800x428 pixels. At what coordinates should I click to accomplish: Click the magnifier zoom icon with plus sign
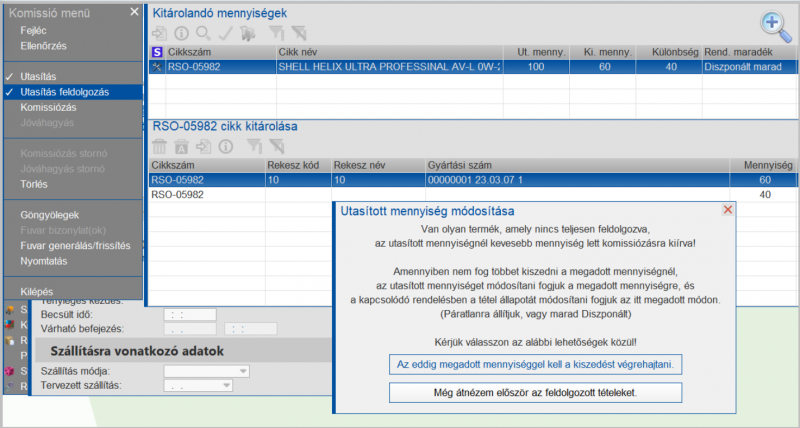tap(773, 23)
